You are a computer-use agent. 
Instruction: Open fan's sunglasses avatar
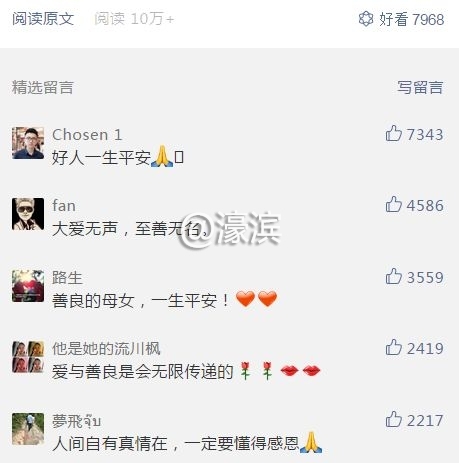click(28, 214)
